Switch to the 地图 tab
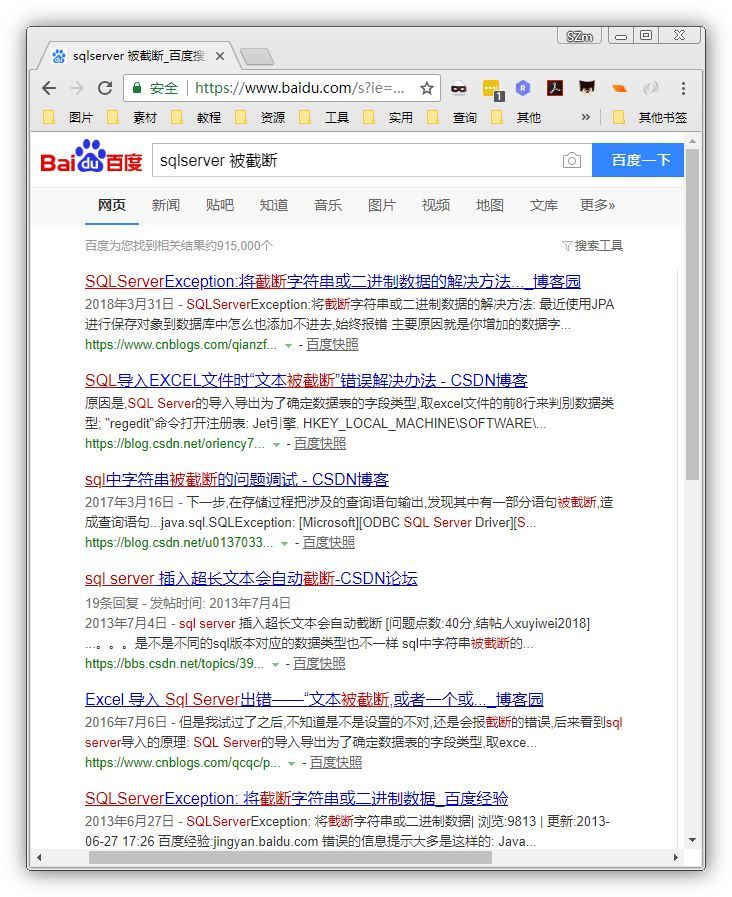Screen dimensions: 732x897 490,205
